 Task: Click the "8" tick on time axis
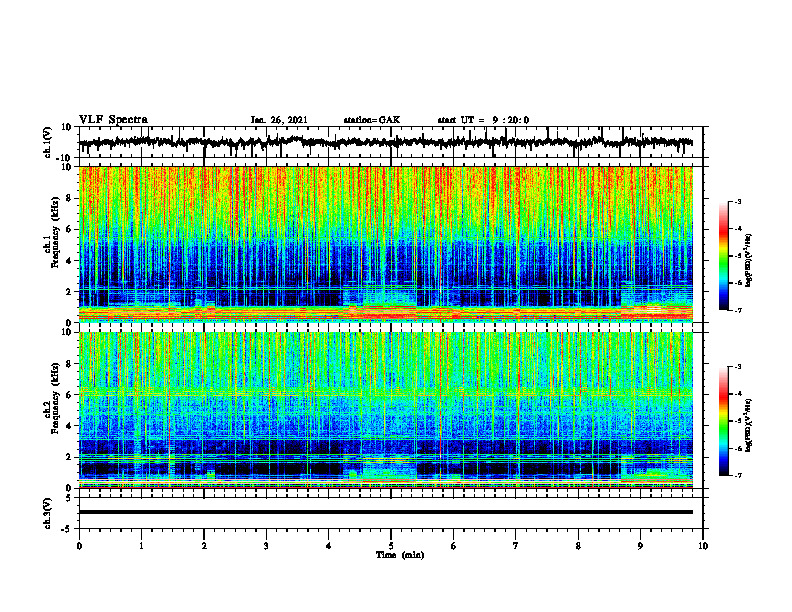(578, 546)
